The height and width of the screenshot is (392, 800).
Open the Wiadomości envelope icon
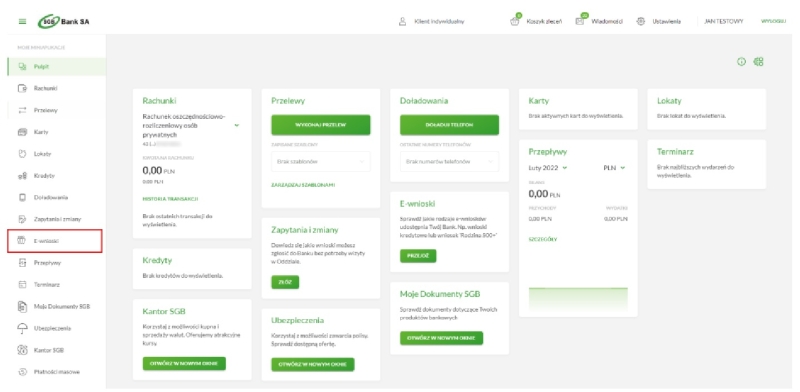[x=580, y=21]
